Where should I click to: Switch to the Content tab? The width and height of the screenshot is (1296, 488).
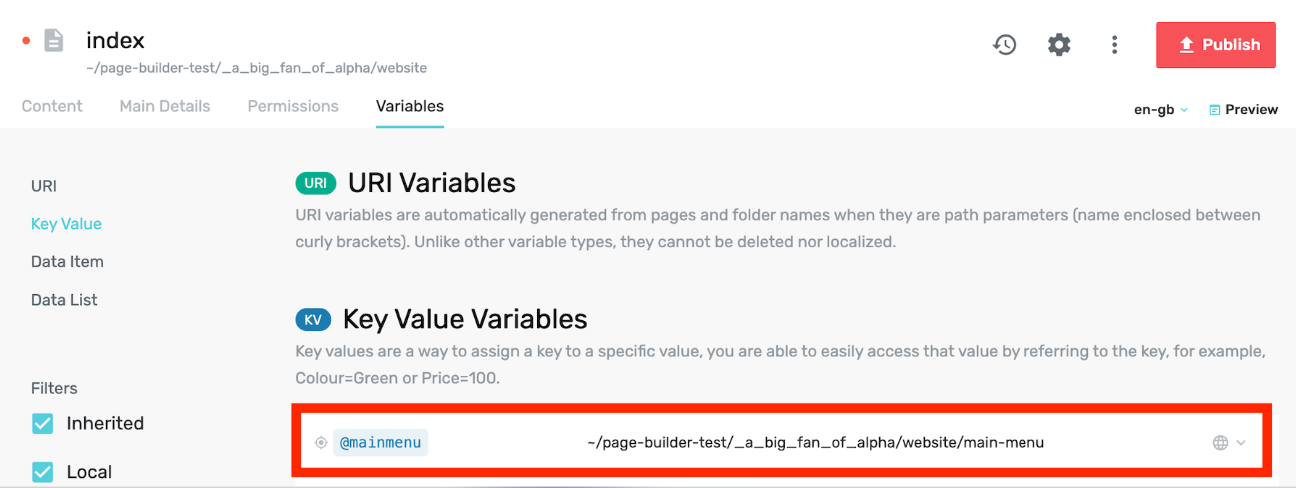[x=52, y=106]
